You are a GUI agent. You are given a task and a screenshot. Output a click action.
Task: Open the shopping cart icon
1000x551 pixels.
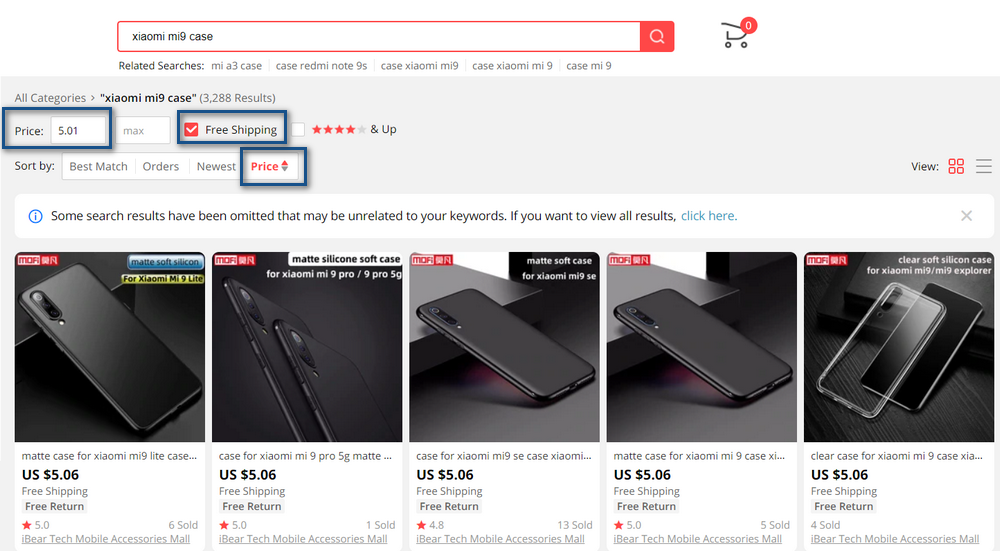click(736, 36)
